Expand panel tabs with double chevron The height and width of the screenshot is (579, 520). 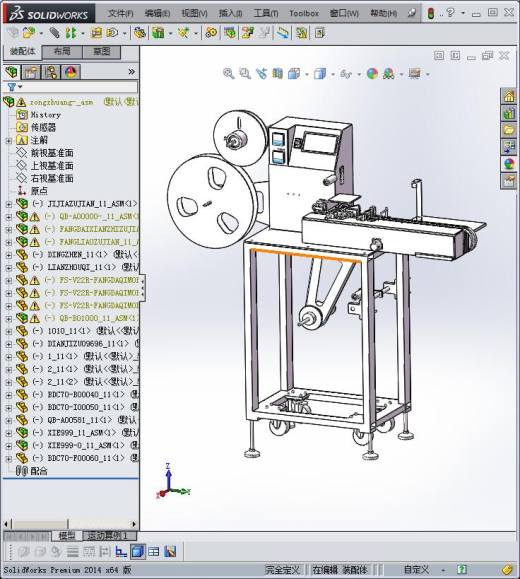click(x=131, y=72)
